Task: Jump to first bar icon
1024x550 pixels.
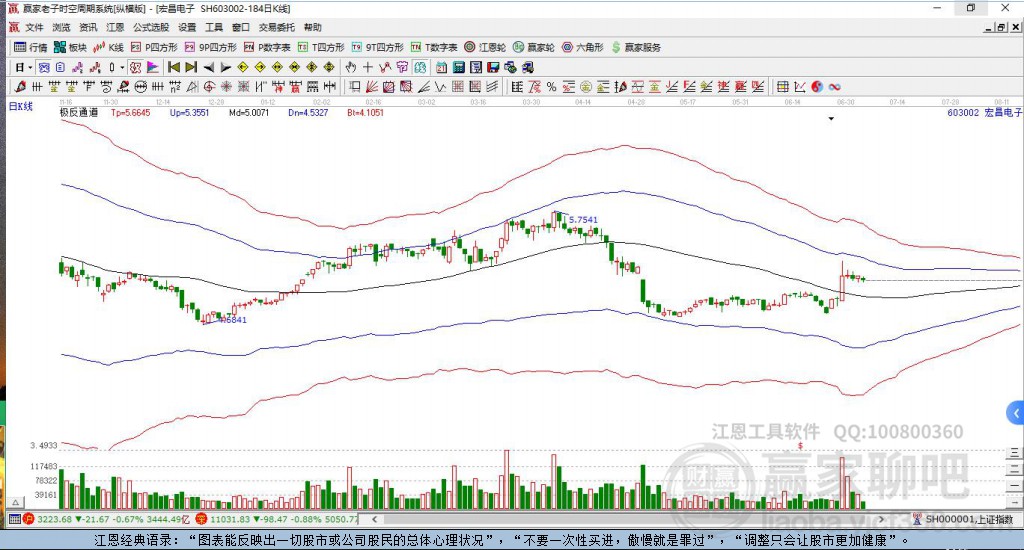Action: 174,67
